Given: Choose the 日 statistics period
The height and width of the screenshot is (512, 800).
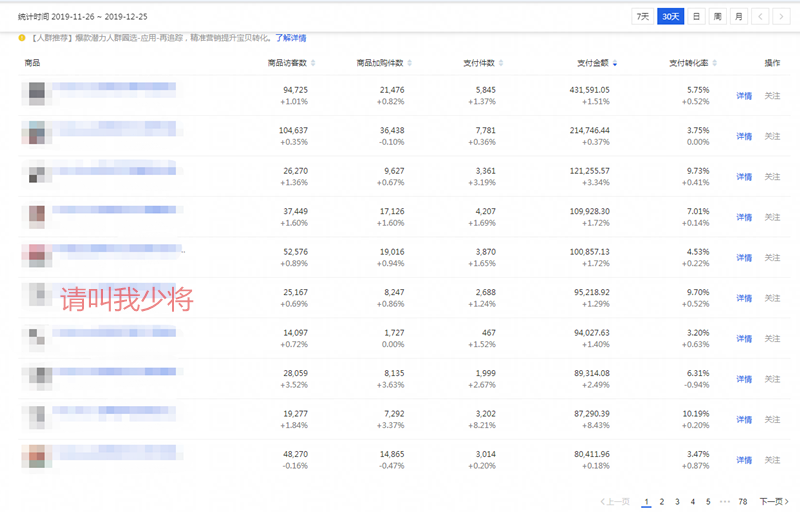Looking at the screenshot, I should [696, 16].
